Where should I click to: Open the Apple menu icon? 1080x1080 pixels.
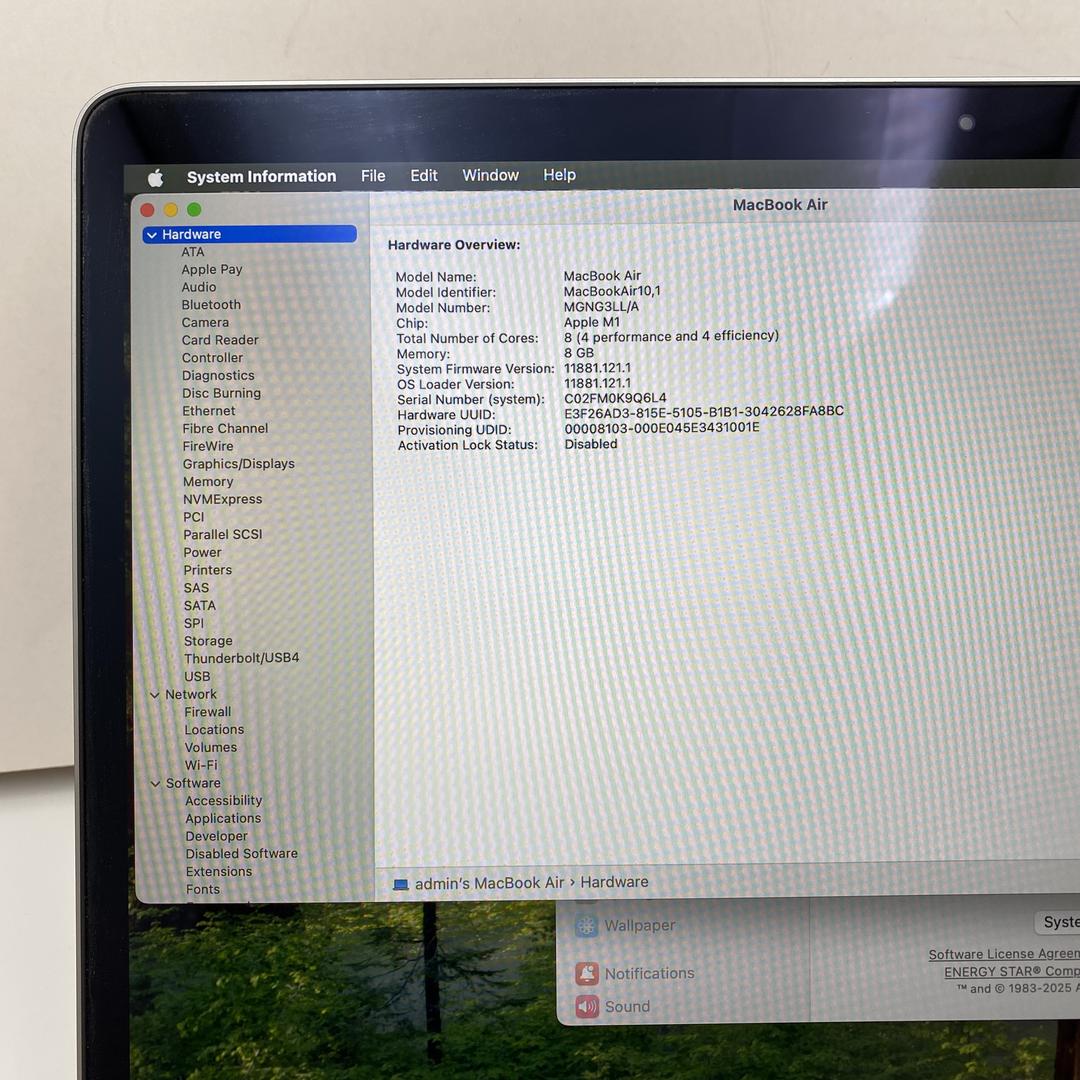[x=156, y=178]
